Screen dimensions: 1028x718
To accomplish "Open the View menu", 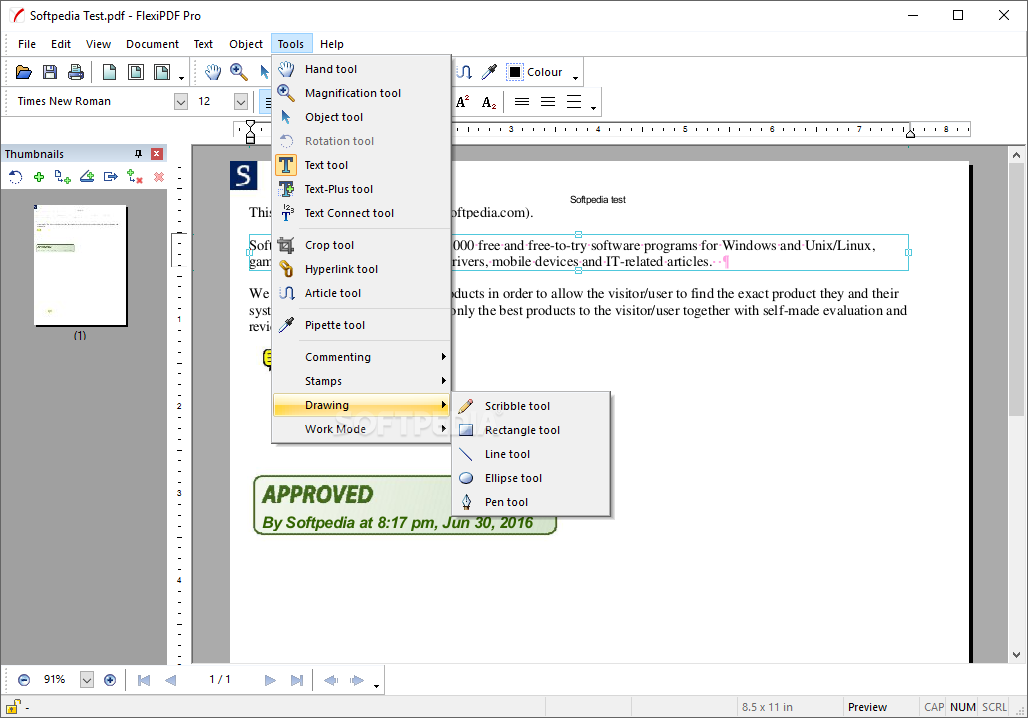I will pyautogui.click(x=98, y=44).
